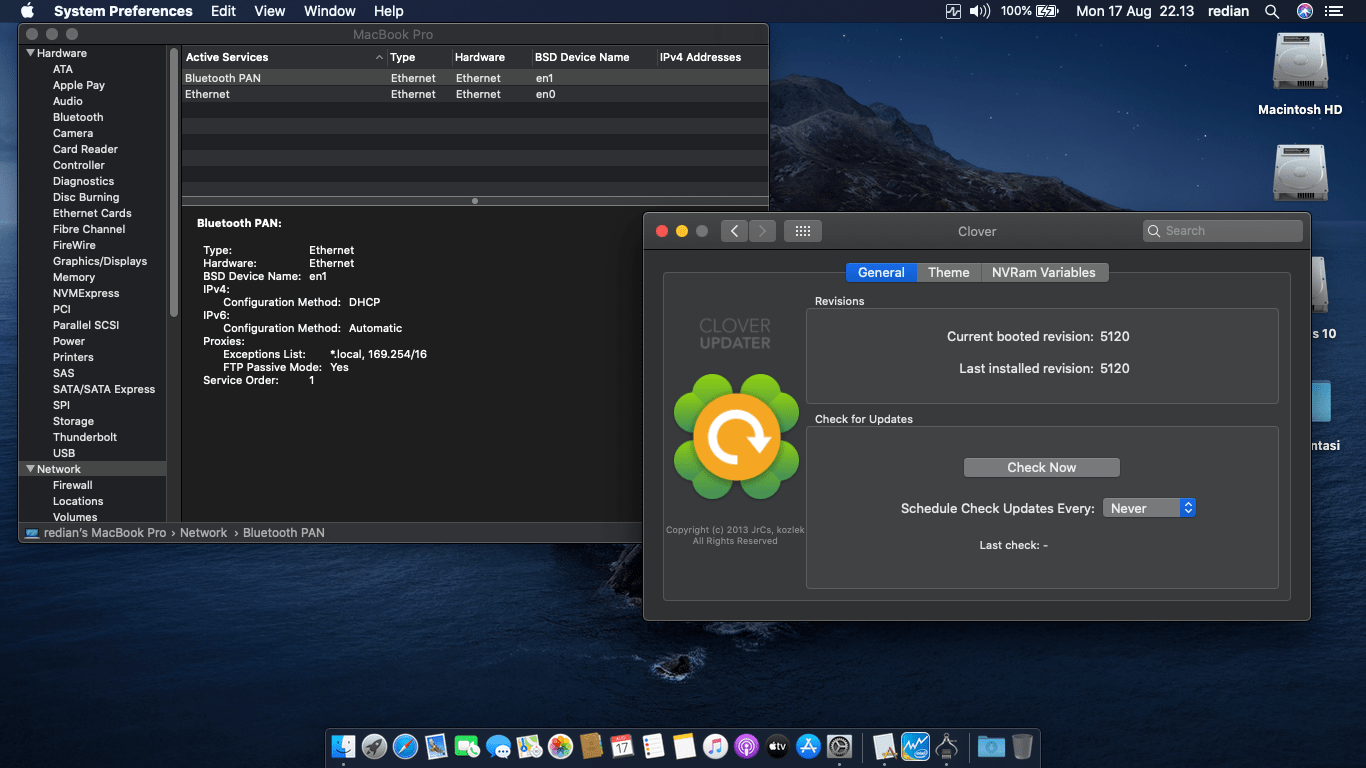Screen dimensions: 1366x768
Task: Open Apple TV in the Dock
Action: click(x=777, y=746)
